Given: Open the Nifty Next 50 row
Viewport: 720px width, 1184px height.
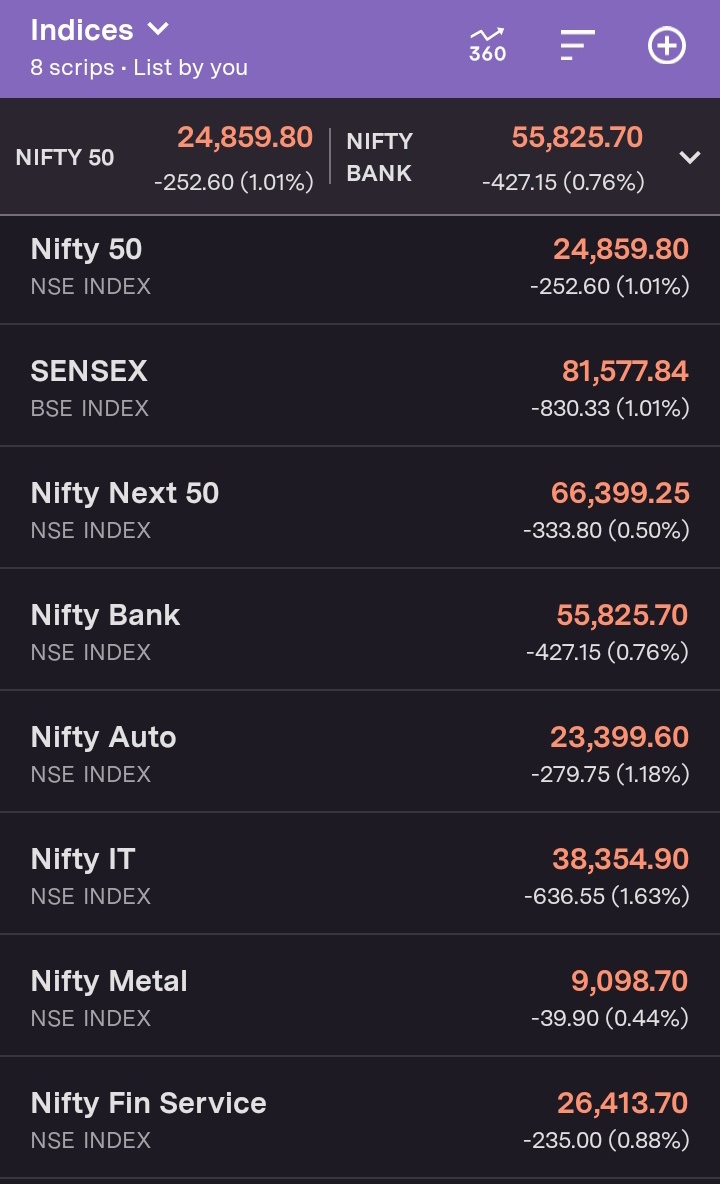Looking at the screenshot, I should coord(360,507).
